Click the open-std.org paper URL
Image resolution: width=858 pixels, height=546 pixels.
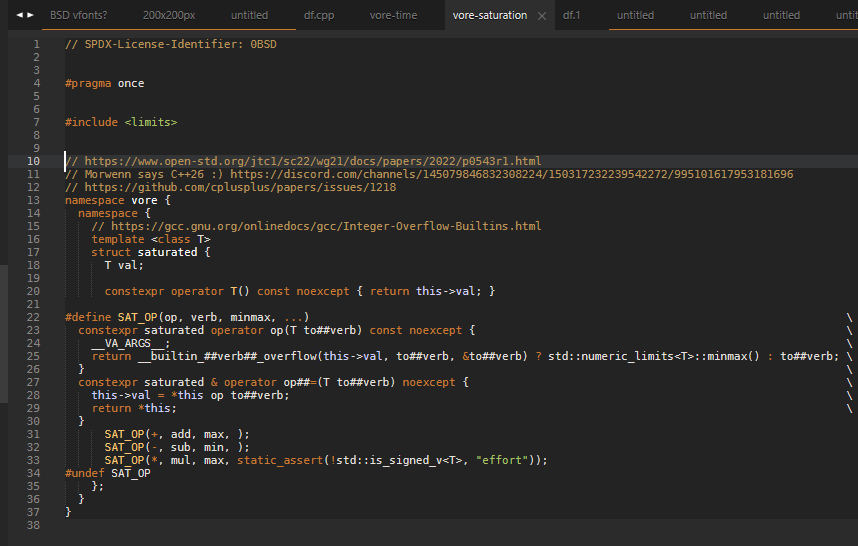312,161
